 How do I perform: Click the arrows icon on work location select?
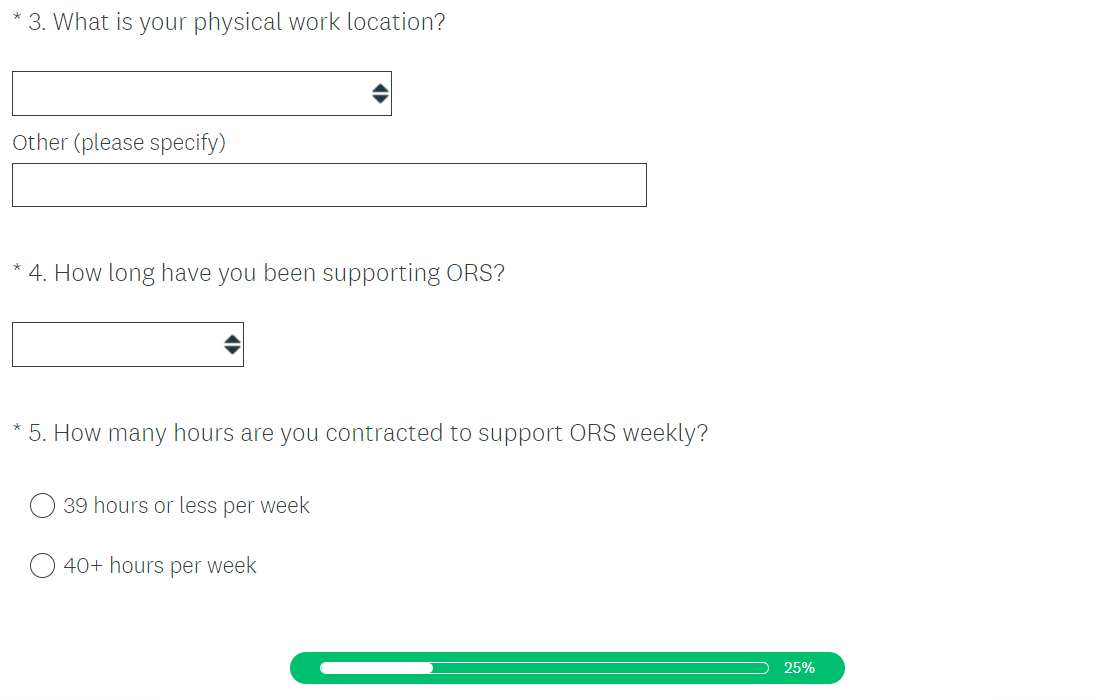[380, 94]
